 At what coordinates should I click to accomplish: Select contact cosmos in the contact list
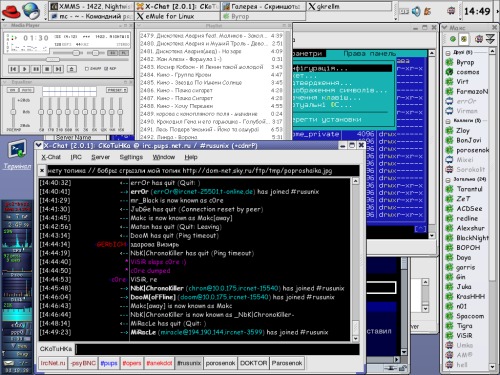(x=467, y=72)
